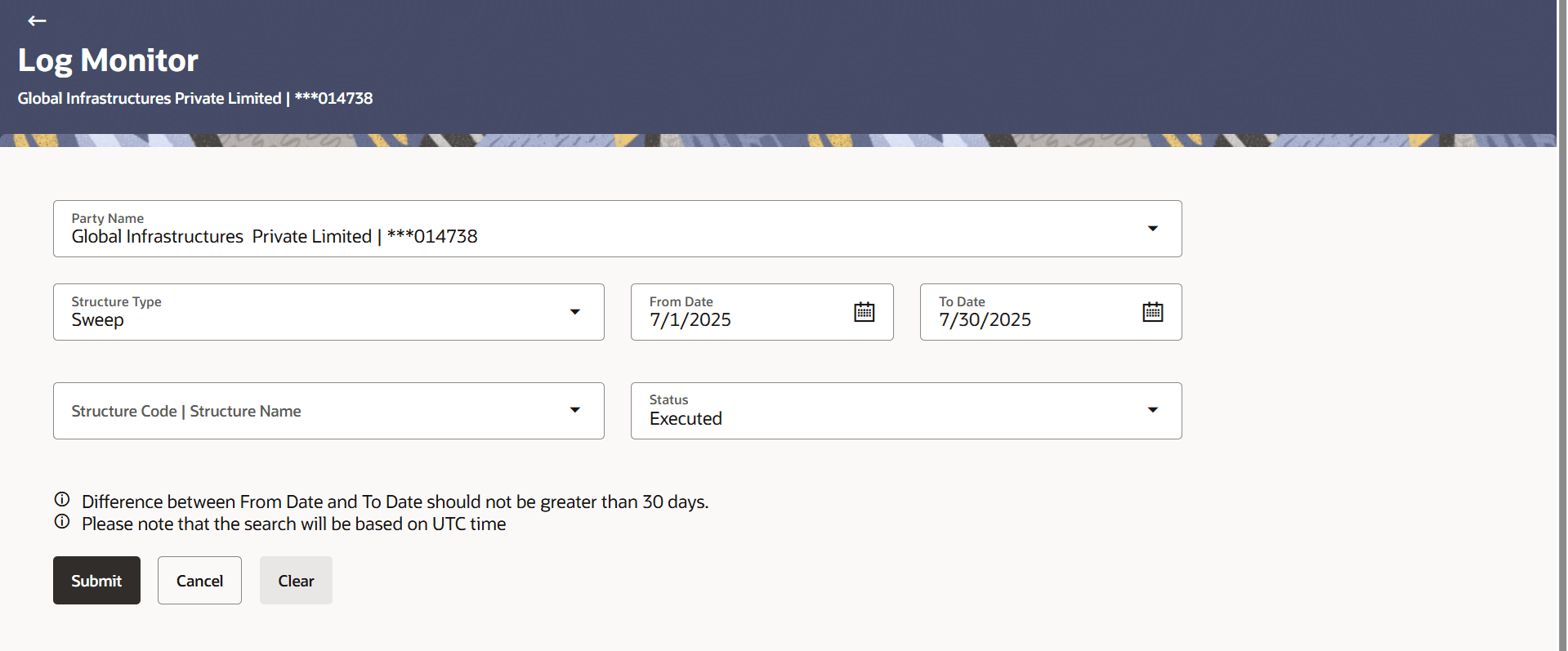This screenshot has width=1568, height=651.
Task: Edit the To Date value 7/30/2025
Action: (985, 320)
